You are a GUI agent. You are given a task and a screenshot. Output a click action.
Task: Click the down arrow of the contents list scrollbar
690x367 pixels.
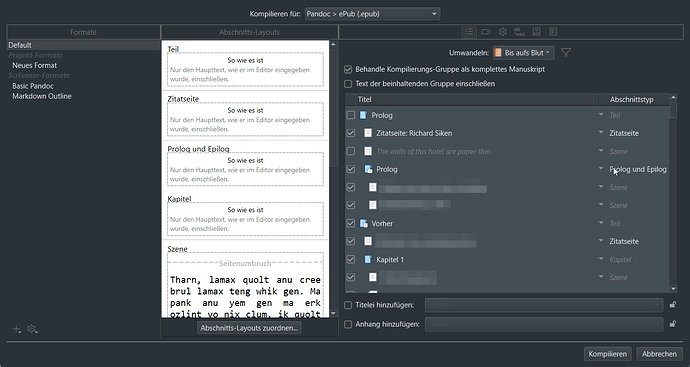tap(673, 289)
